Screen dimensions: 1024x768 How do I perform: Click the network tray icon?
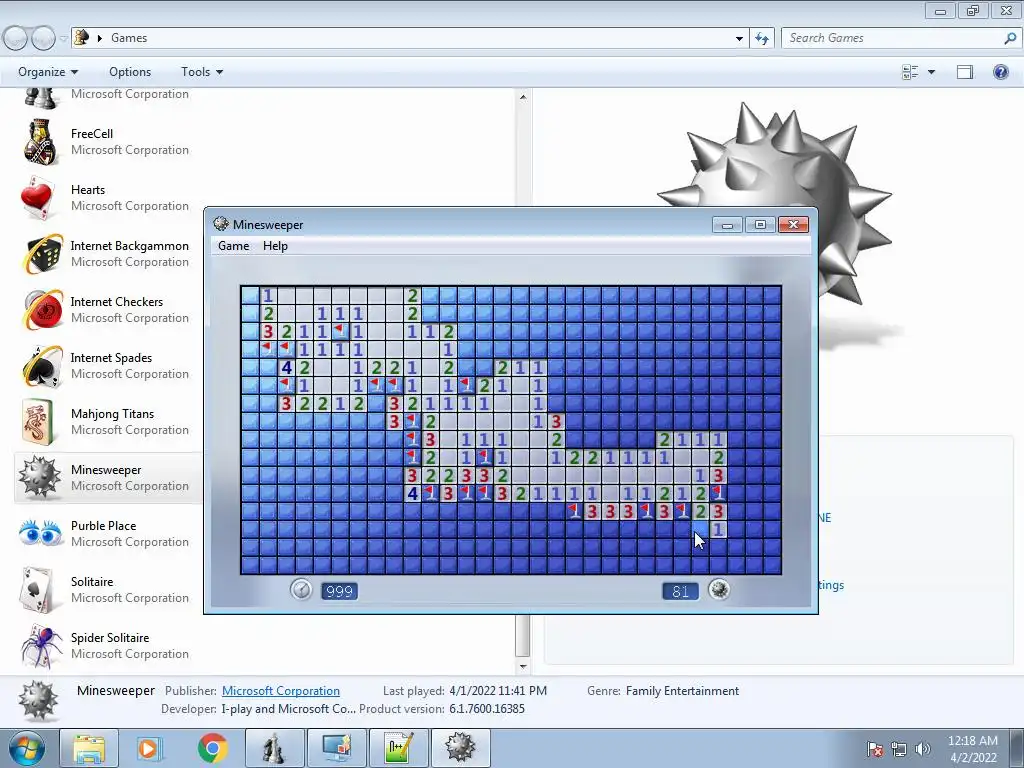[x=899, y=749]
